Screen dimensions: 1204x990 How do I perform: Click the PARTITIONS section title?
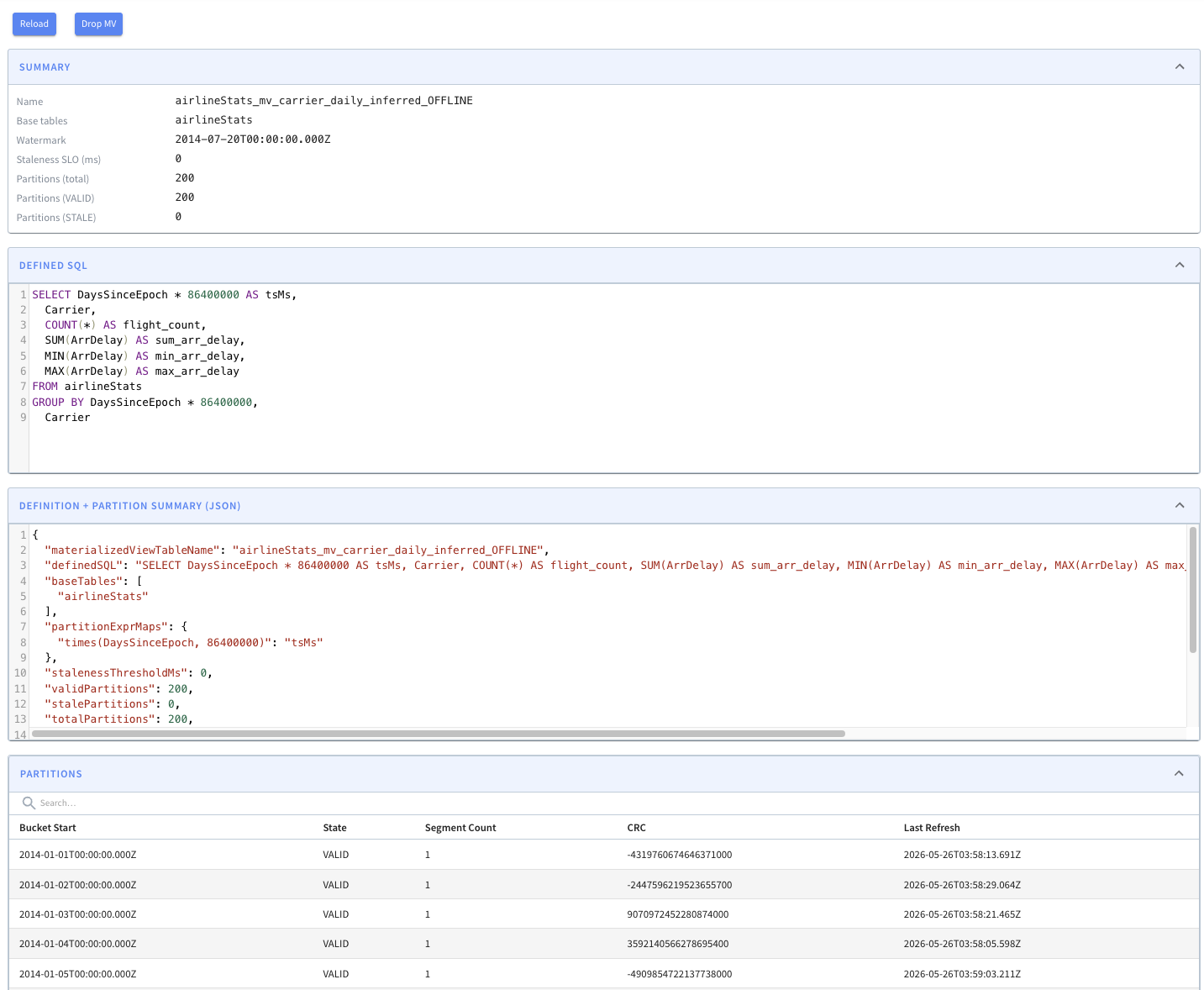(51, 774)
